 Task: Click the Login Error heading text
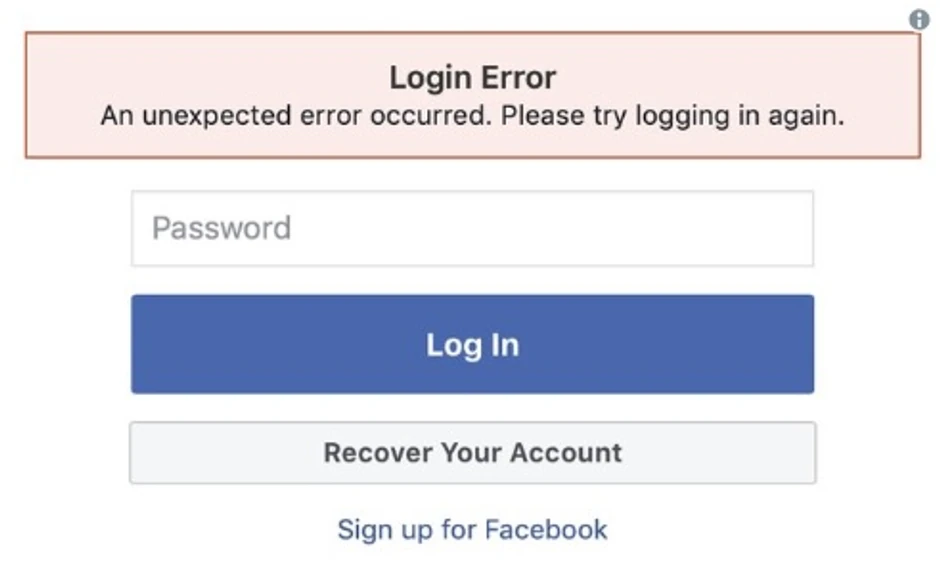tap(472, 78)
